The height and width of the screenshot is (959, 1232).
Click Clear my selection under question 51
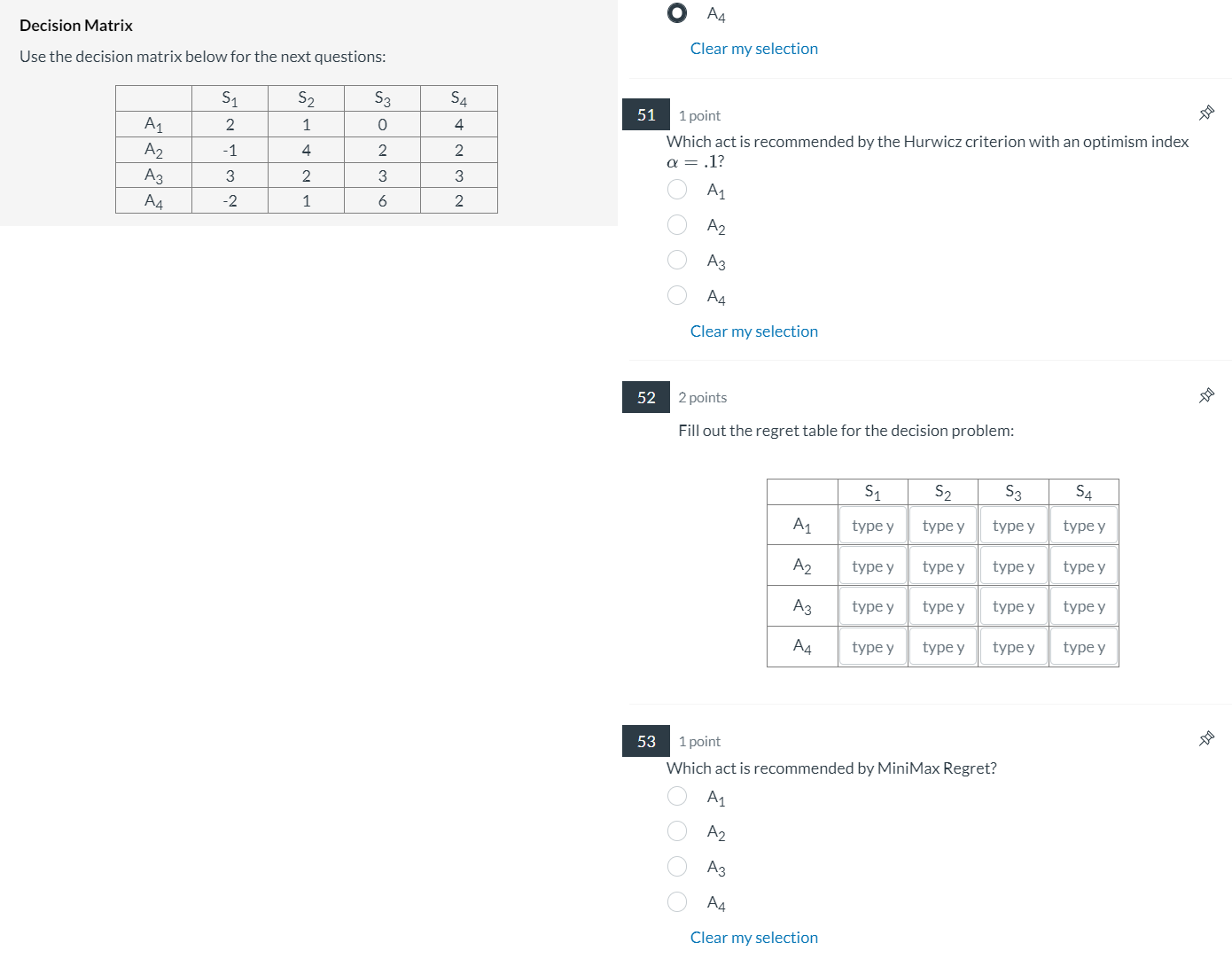click(x=754, y=331)
